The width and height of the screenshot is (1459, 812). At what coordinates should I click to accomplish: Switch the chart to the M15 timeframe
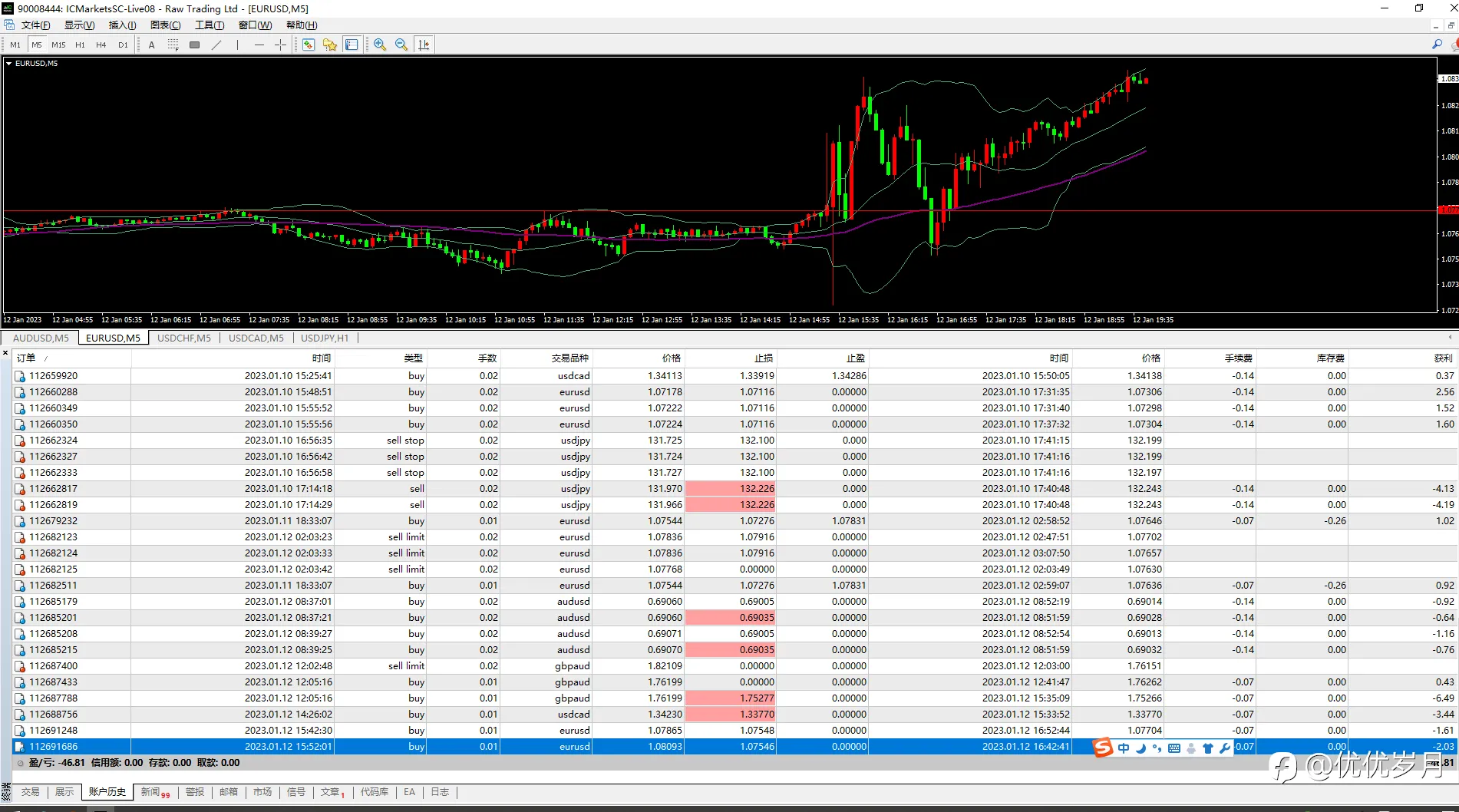click(x=58, y=45)
